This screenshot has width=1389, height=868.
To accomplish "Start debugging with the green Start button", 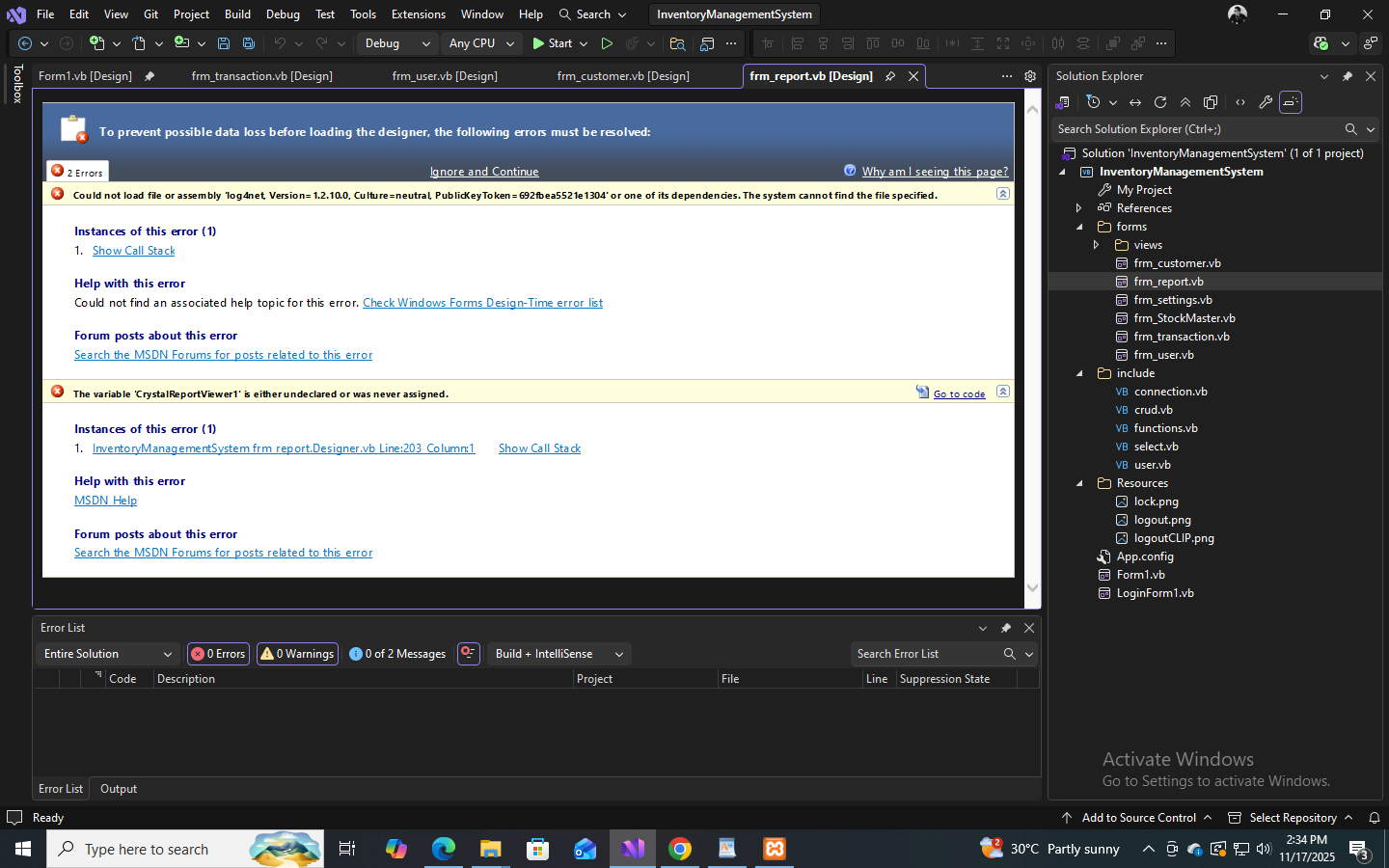I will click(x=553, y=43).
